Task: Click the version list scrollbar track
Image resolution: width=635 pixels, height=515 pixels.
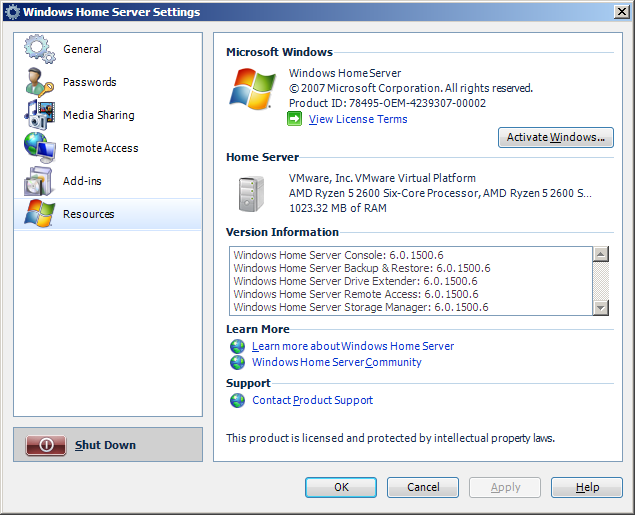Action: [x=601, y=281]
